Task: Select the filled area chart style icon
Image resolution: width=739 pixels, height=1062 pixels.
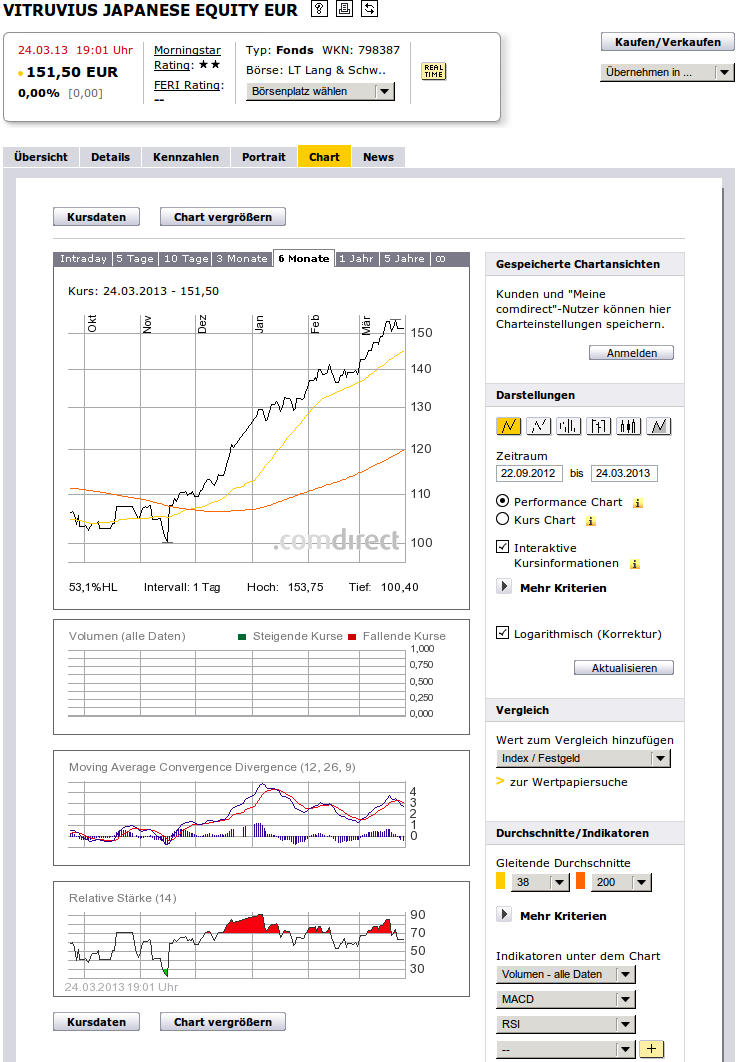Action: 659,426
